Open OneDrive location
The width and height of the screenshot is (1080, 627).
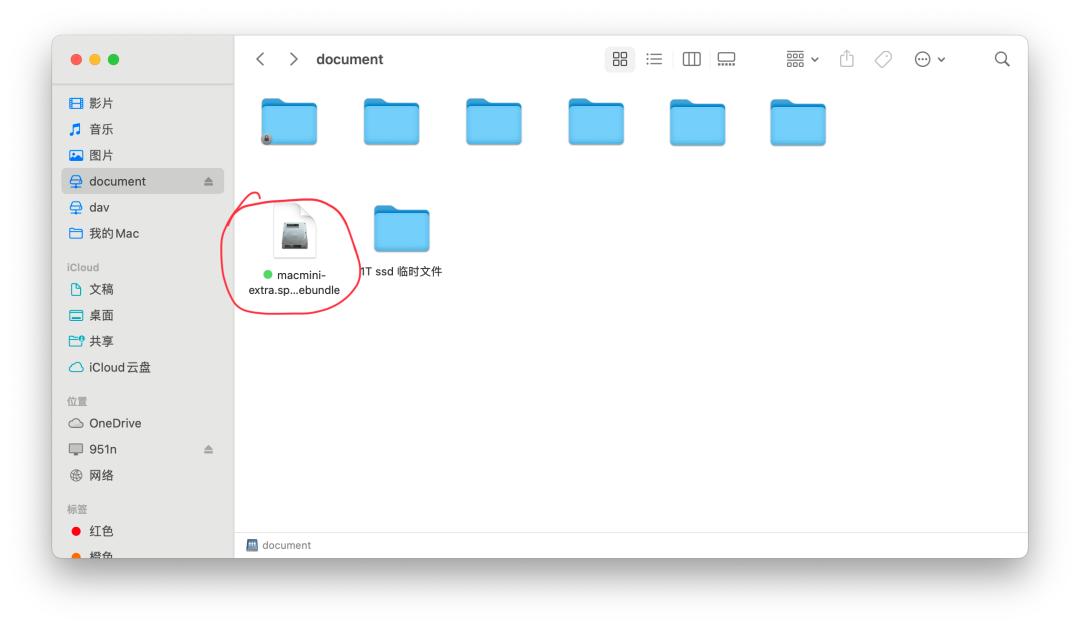click(x=143, y=423)
